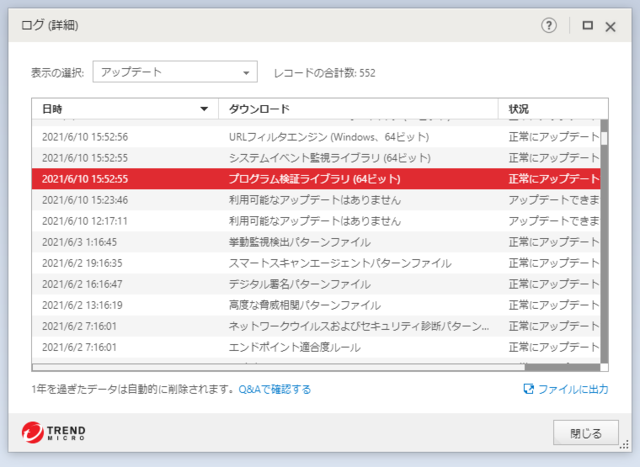Click date cell 2021/6/2 16:16:47
Viewport: 640px width, 467px height.
[82, 284]
